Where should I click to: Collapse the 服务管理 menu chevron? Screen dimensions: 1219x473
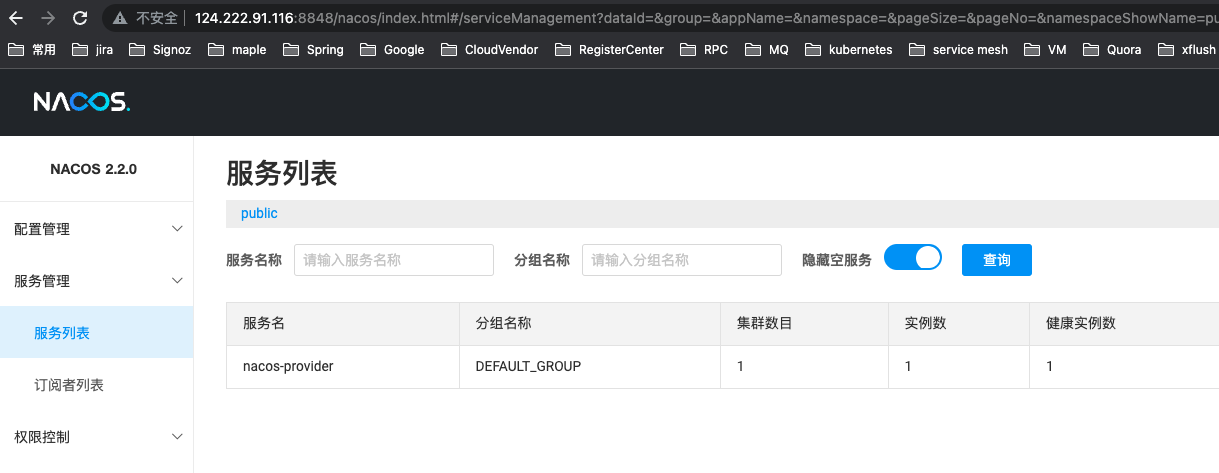(x=177, y=281)
